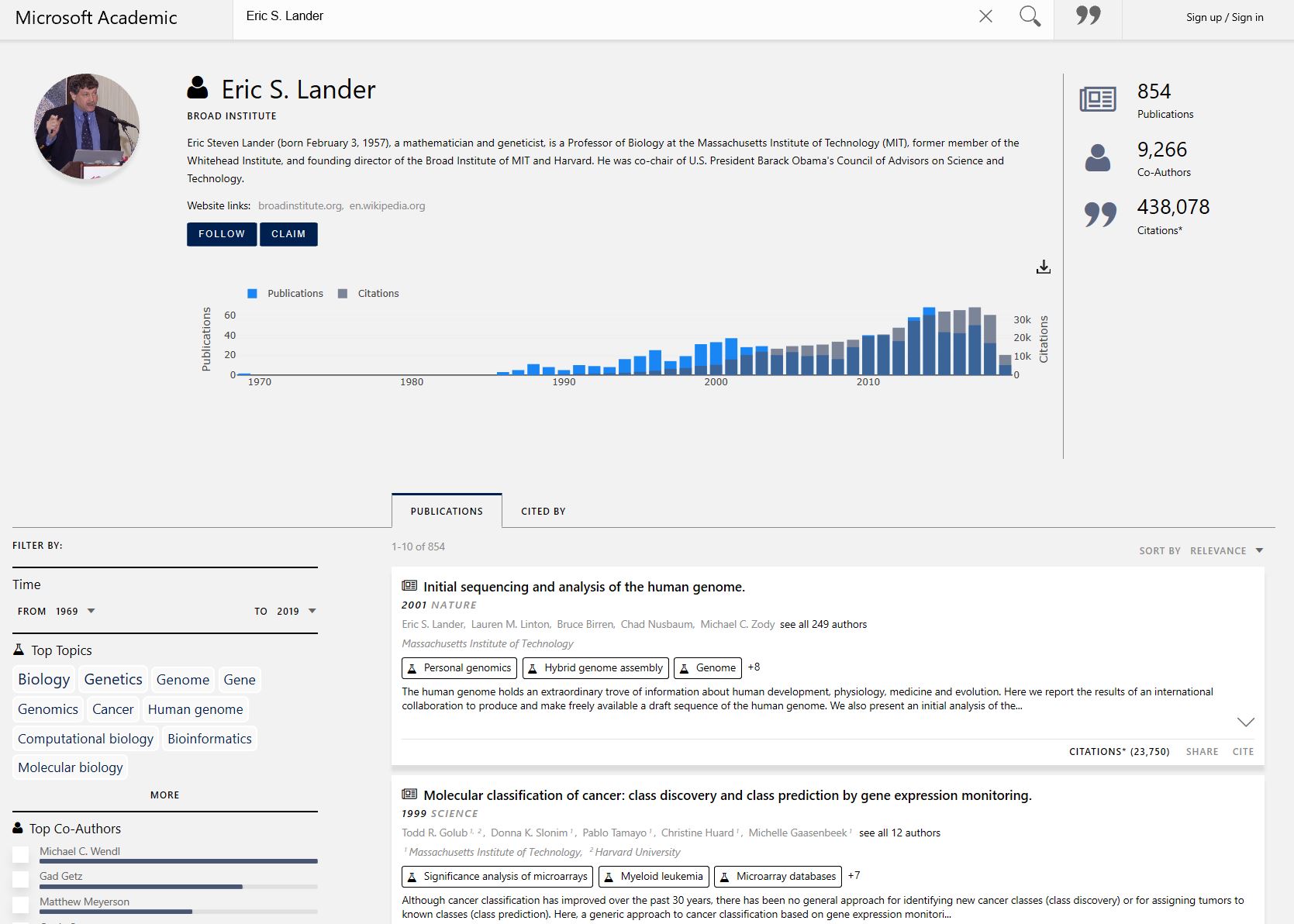Toggle the Citations legend item on the chart
The image size is (1294, 924).
pyautogui.click(x=370, y=293)
